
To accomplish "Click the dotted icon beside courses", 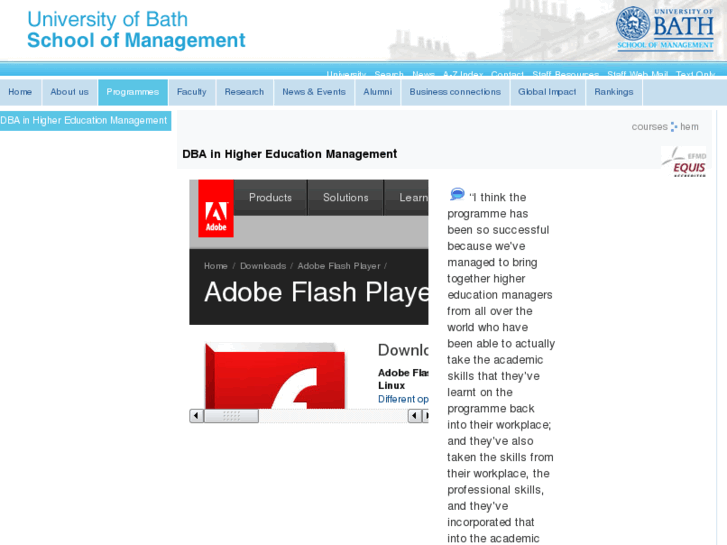I will (x=674, y=127).
